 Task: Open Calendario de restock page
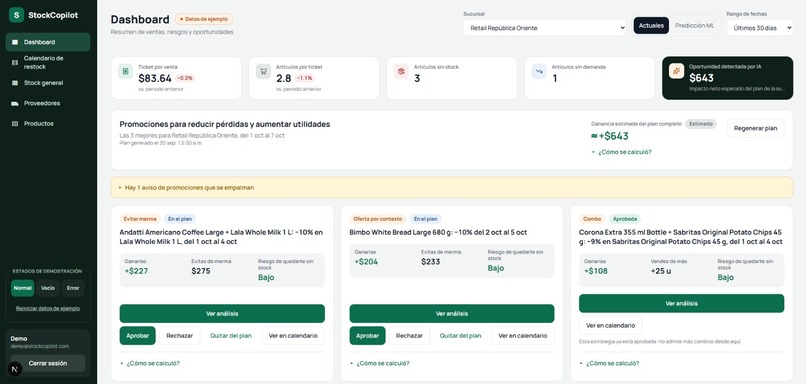tap(48, 63)
